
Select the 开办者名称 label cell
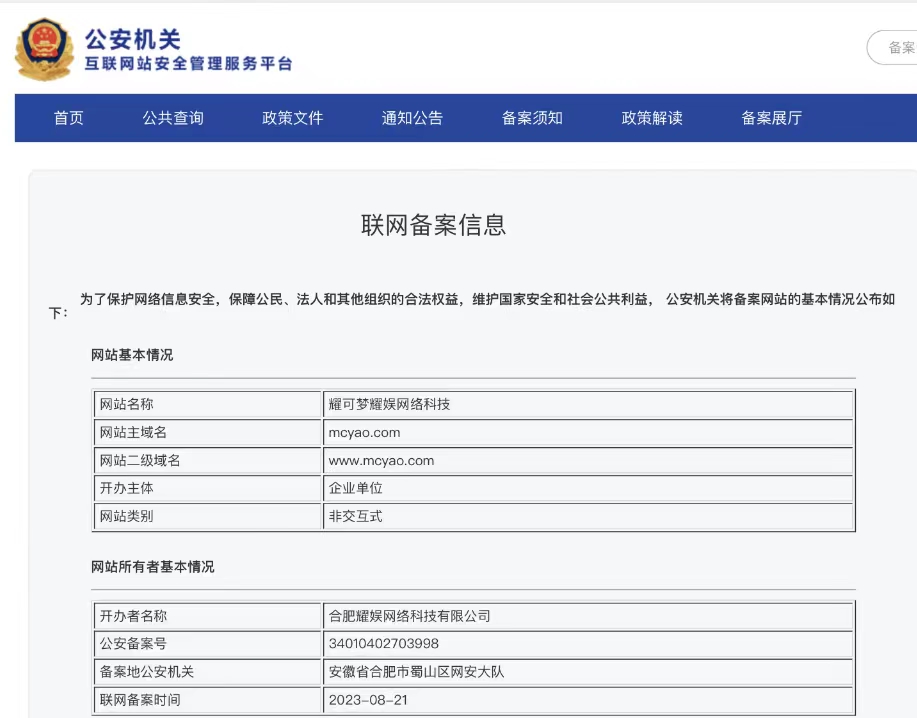click(208, 616)
